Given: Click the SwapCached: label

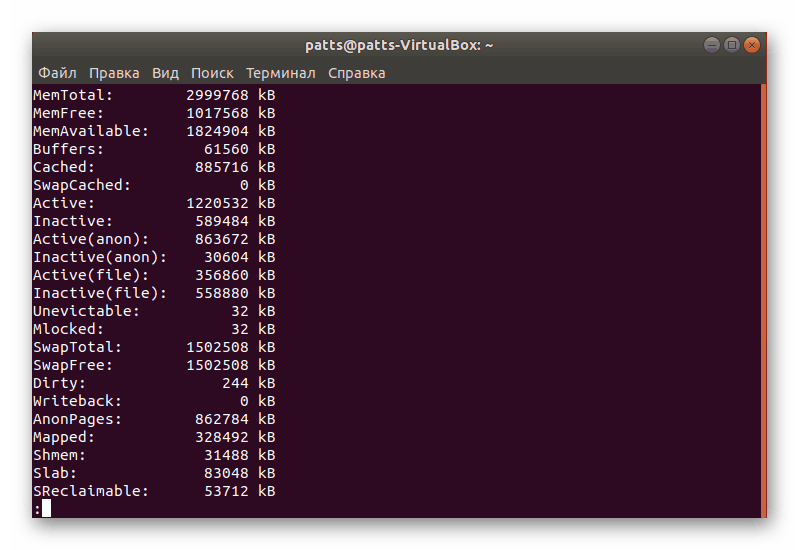Looking at the screenshot, I should pos(82,185).
